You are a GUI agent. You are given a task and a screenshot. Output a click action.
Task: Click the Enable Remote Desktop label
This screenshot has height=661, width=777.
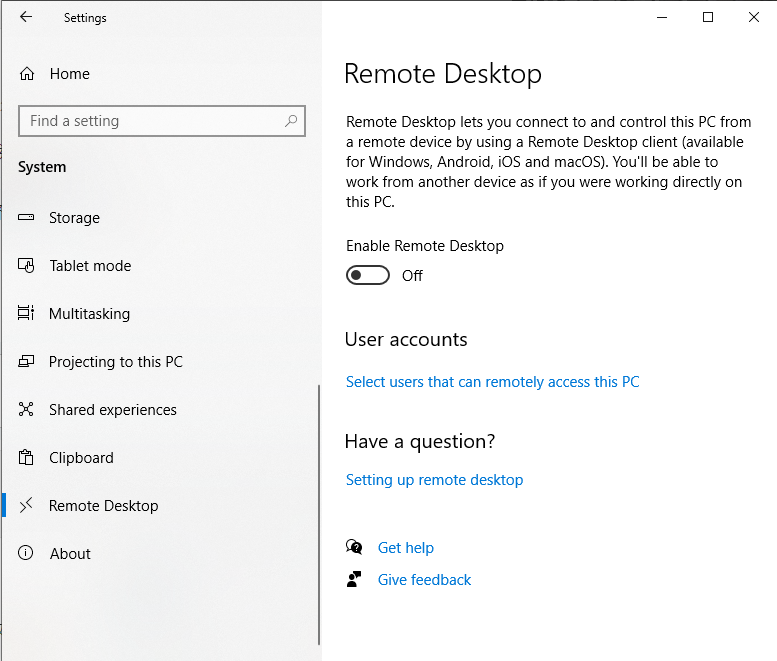[x=425, y=246]
